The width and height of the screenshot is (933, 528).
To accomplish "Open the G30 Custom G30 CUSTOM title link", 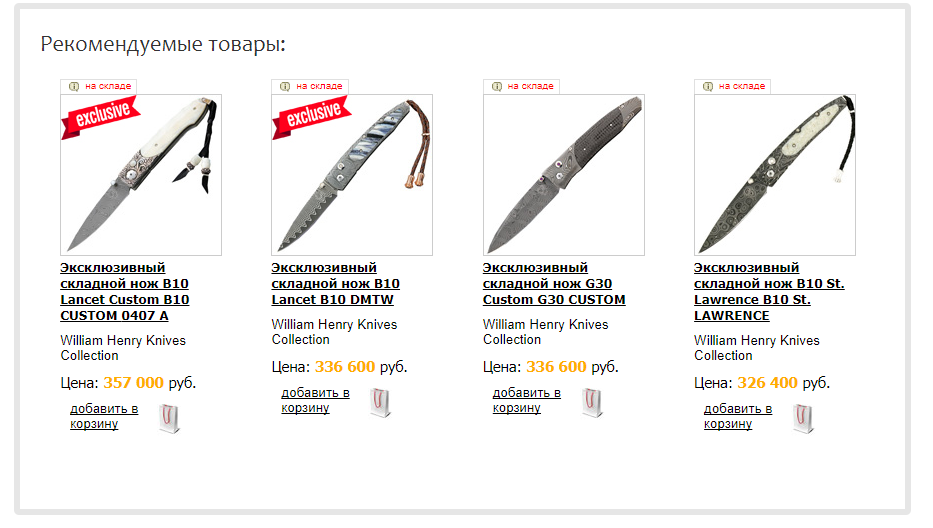I will 554,284.
